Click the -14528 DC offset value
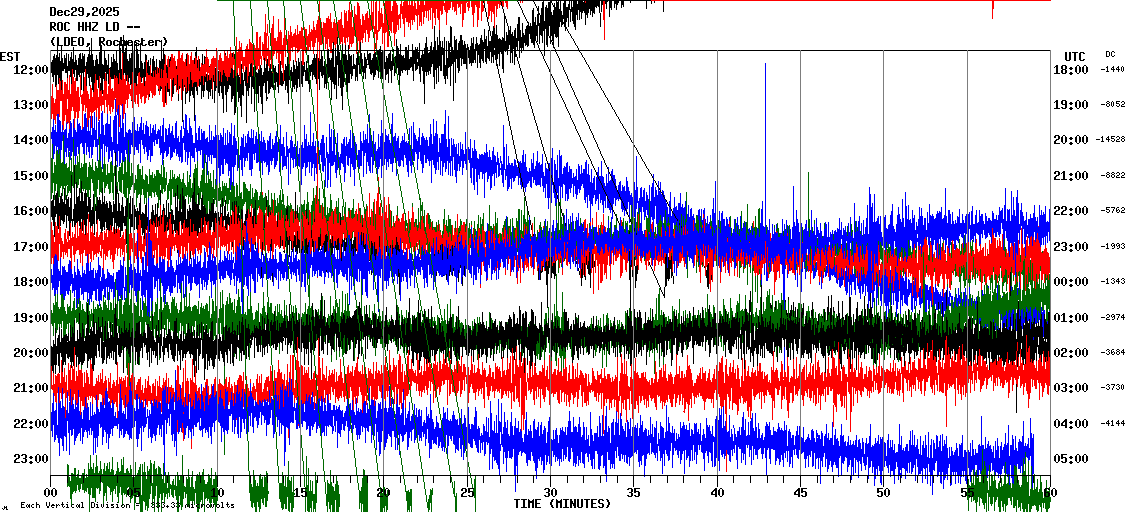Screen dimensions: 1130x519 pyautogui.click(x=1112, y=140)
